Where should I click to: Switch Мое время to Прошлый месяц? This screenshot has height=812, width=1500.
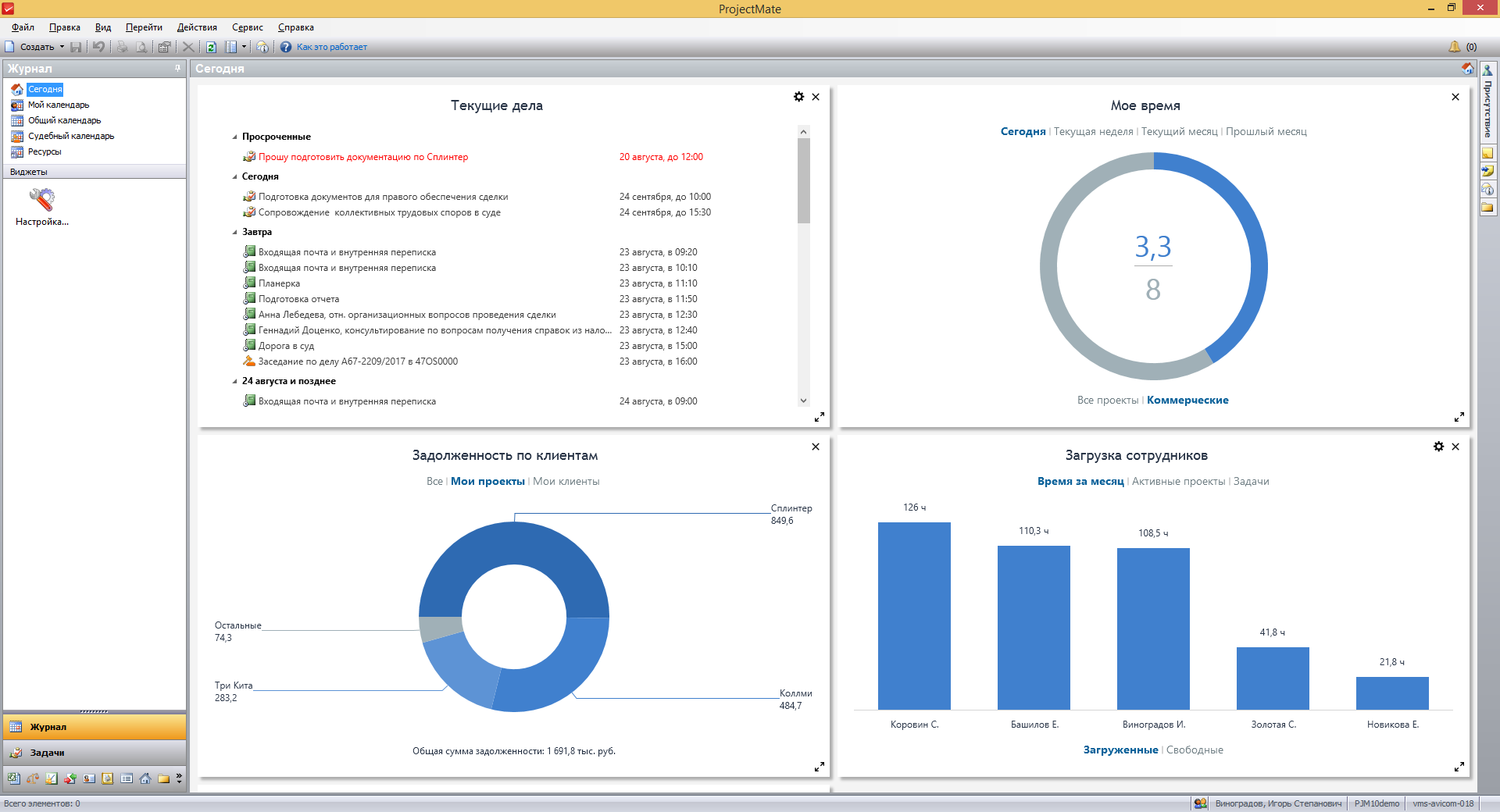tap(1266, 132)
